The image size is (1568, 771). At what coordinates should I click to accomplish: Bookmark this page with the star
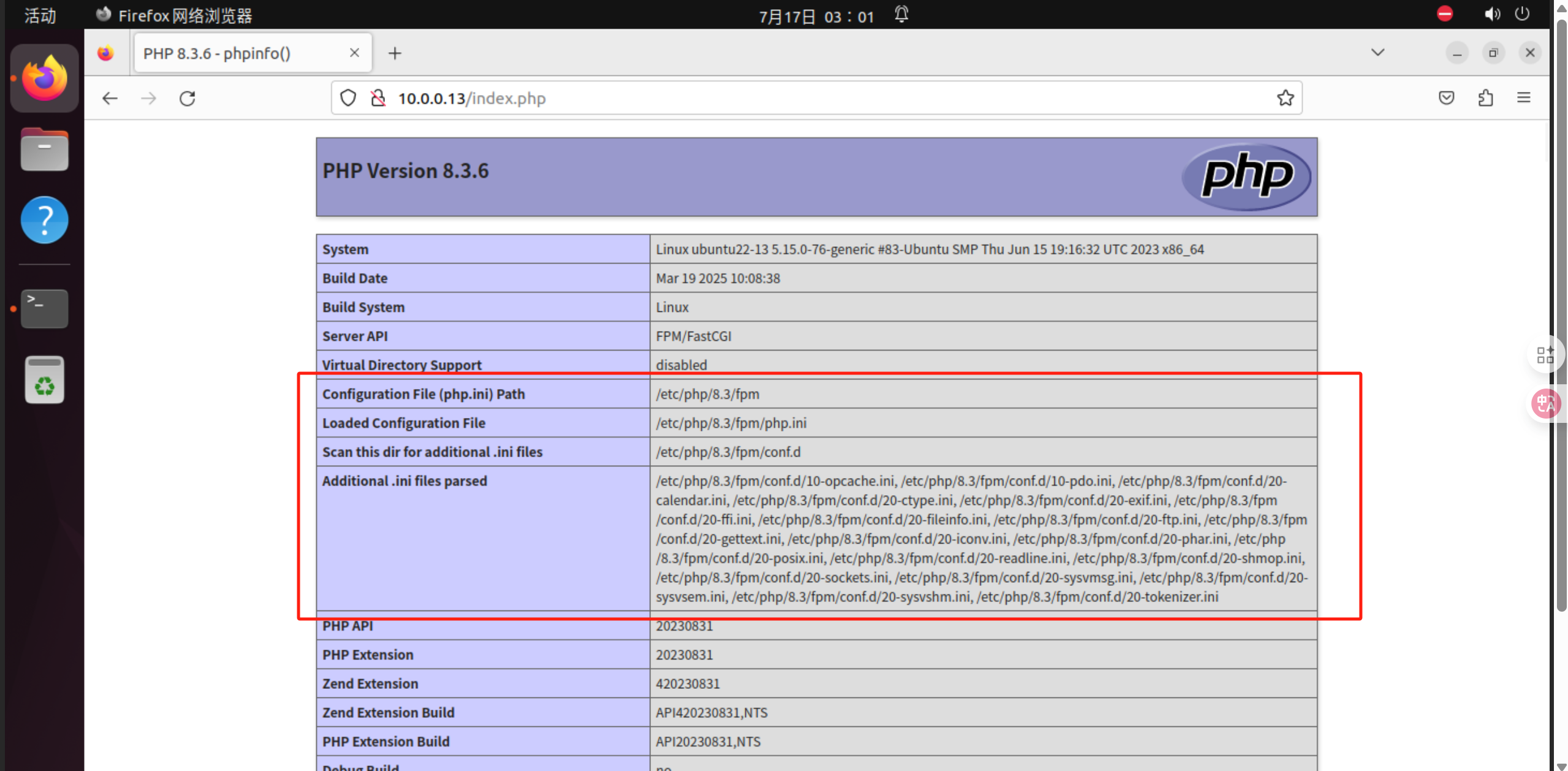click(x=1285, y=98)
